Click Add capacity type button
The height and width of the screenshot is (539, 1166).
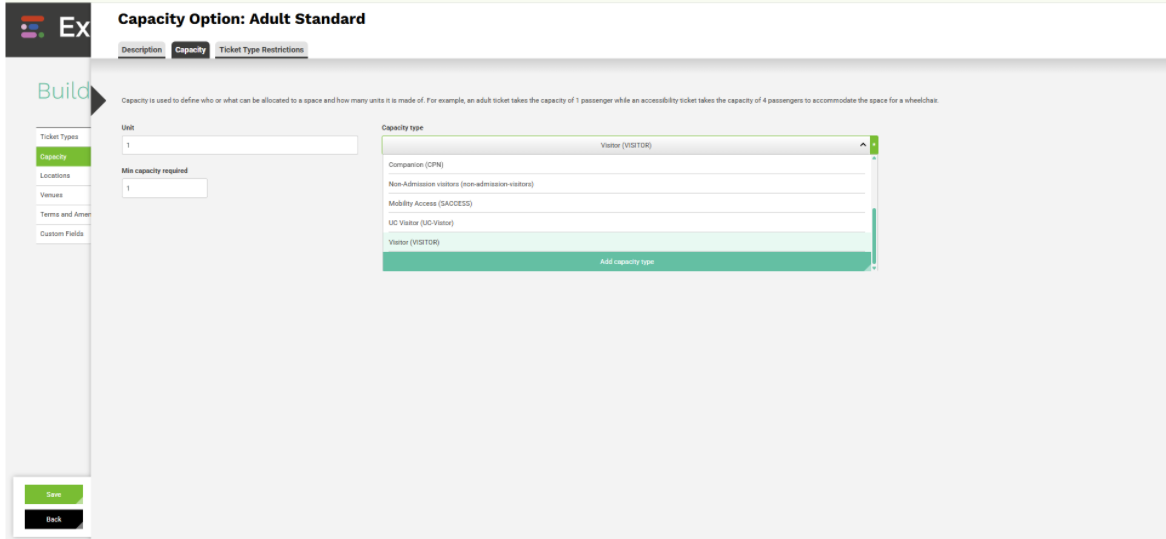627,262
